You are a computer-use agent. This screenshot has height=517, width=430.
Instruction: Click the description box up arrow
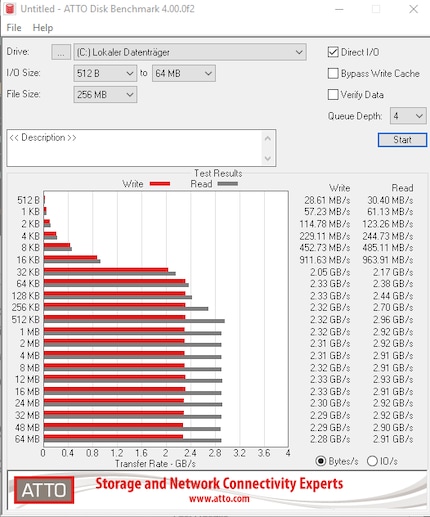(x=268, y=138)
